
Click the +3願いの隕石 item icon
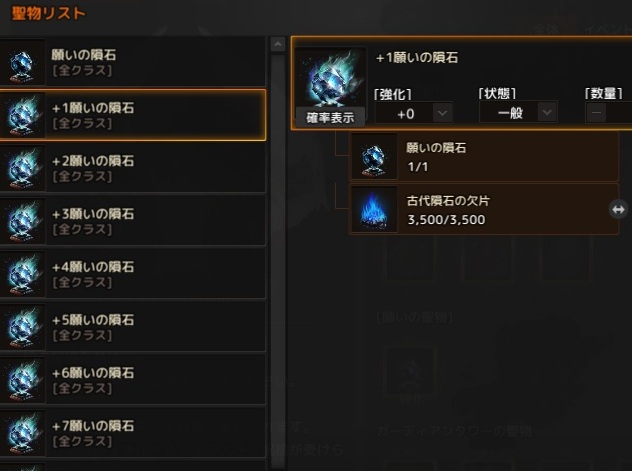click(22, 221)
